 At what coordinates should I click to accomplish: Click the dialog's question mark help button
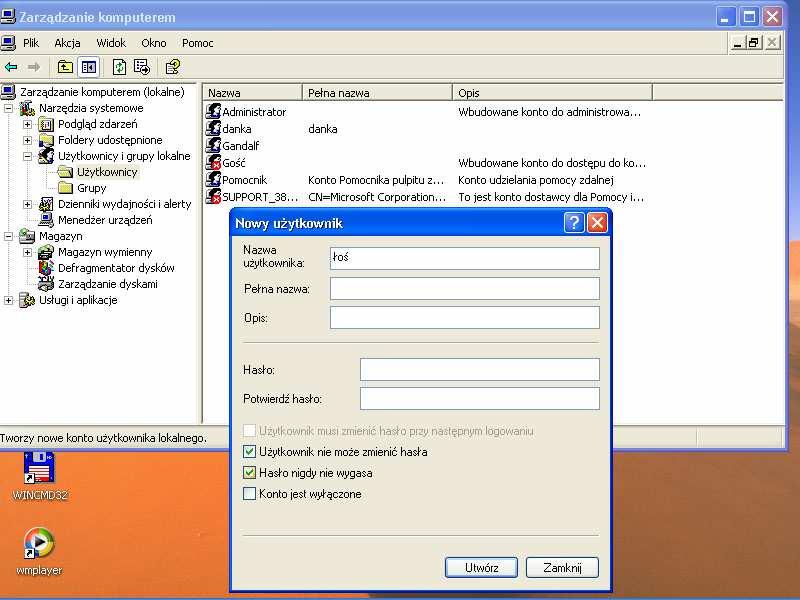coord(574,223)
